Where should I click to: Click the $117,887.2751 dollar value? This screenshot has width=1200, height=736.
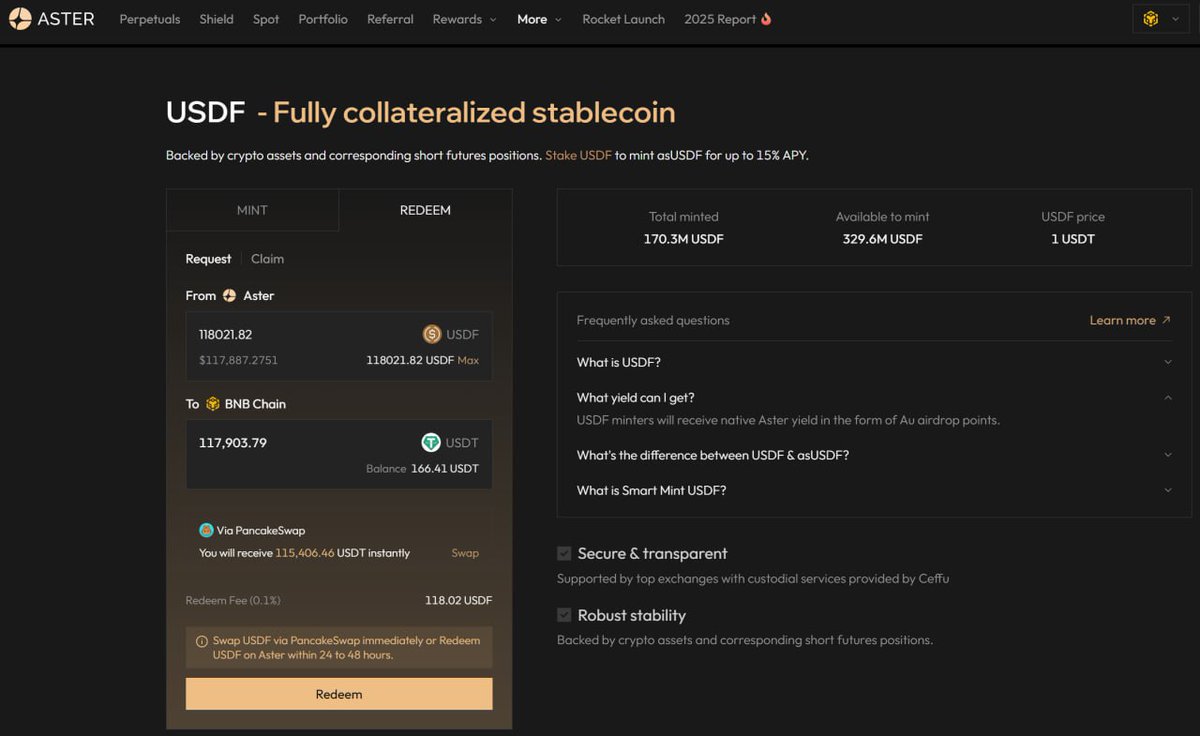pyautogui.click(x=238, y=360)
